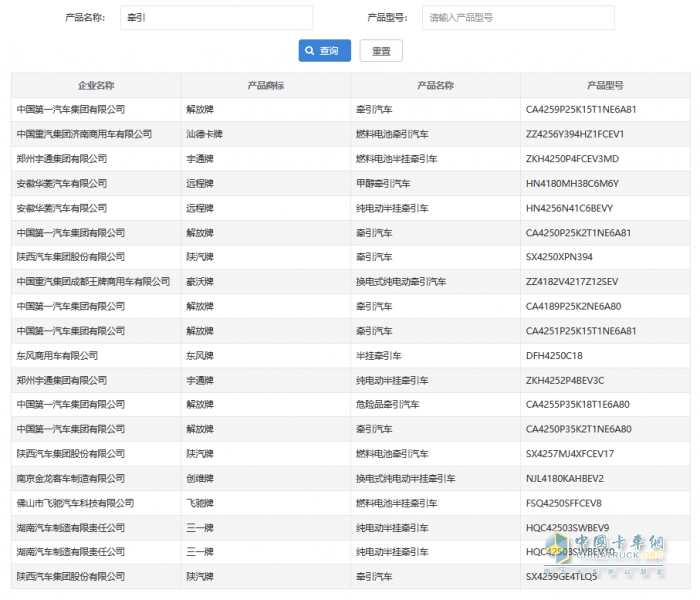
Task: Click the 产品型号 input field
Action: coord(518,18)
